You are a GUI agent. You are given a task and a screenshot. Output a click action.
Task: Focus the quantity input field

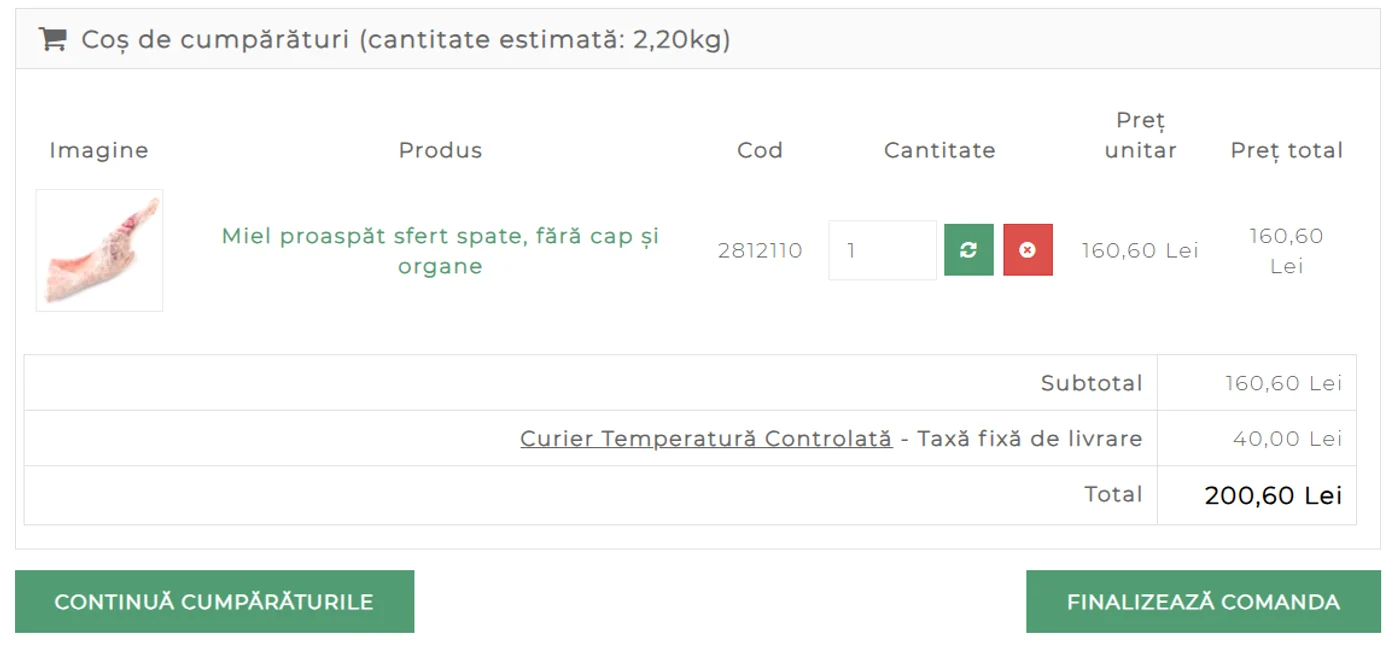click(x=882, y=250)
